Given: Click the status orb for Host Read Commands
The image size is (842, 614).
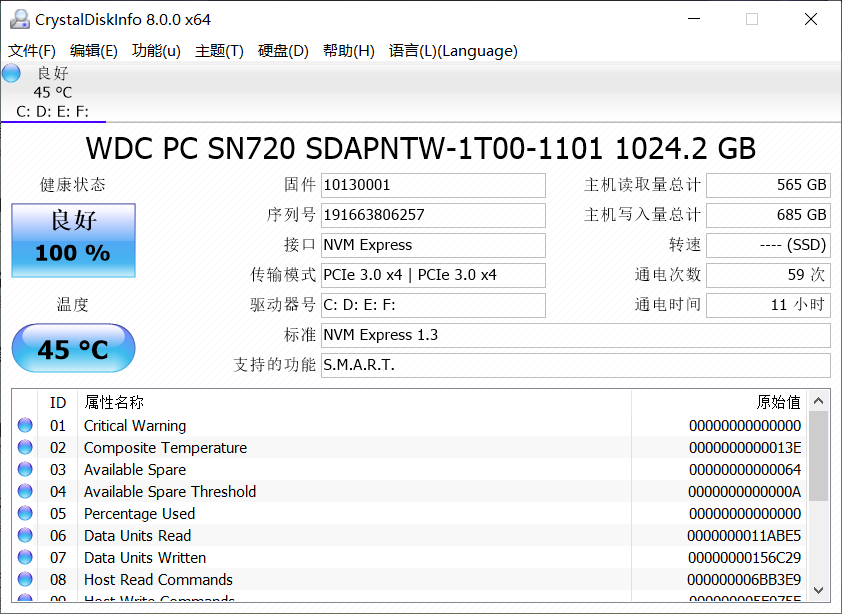Looking at the screenshot, I should pyautogui.click(x=25, y=580).
